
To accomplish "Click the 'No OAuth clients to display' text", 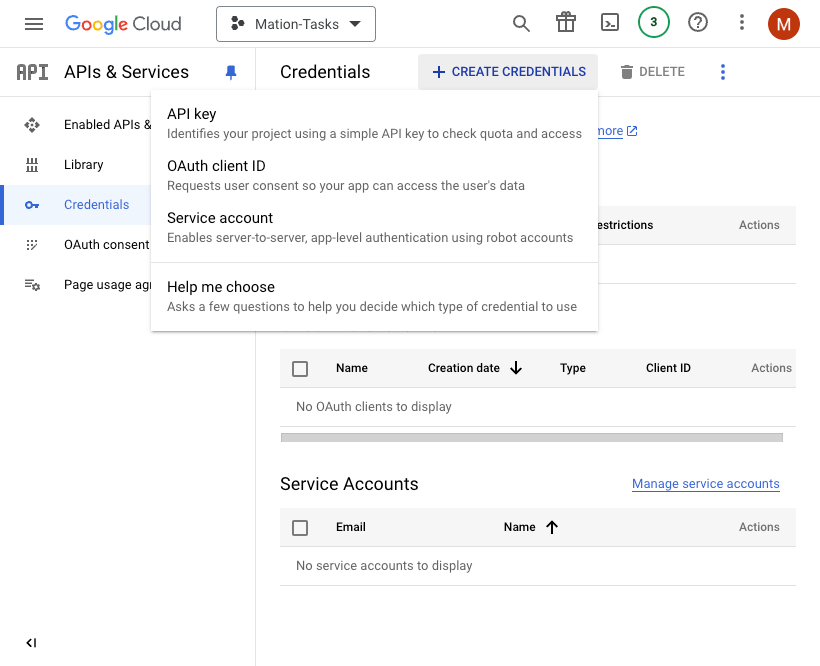I will [x=374, y=407].
